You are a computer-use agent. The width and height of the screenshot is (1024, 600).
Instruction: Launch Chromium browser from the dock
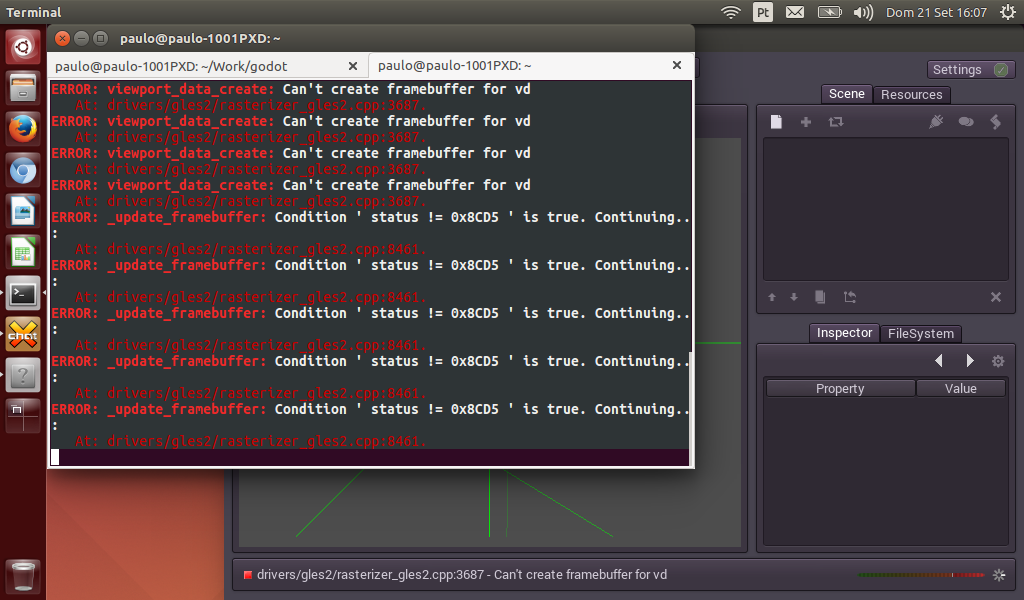click(23, 170)
